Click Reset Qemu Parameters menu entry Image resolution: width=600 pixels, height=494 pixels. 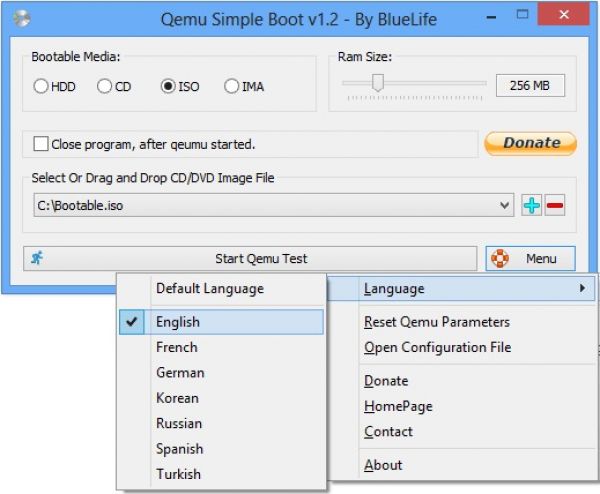point(437,322)
